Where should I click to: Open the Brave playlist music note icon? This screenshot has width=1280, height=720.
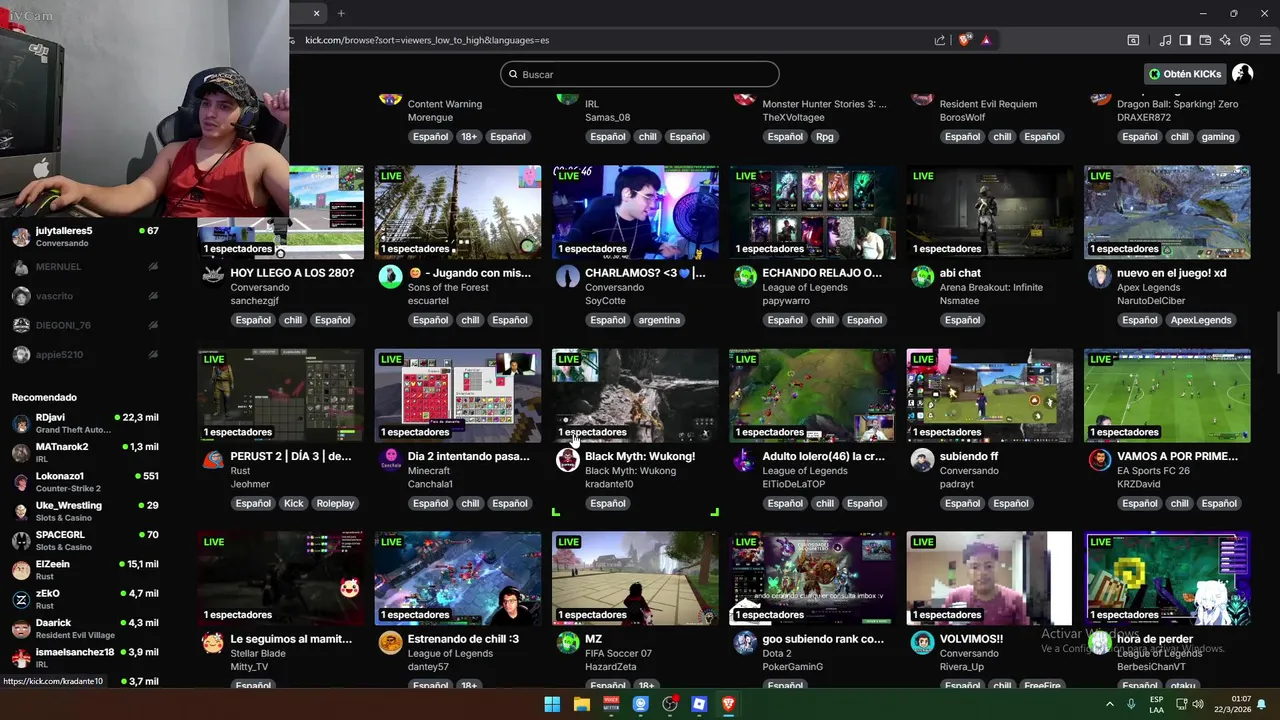pyautogui.click(x=1165, y=40)
